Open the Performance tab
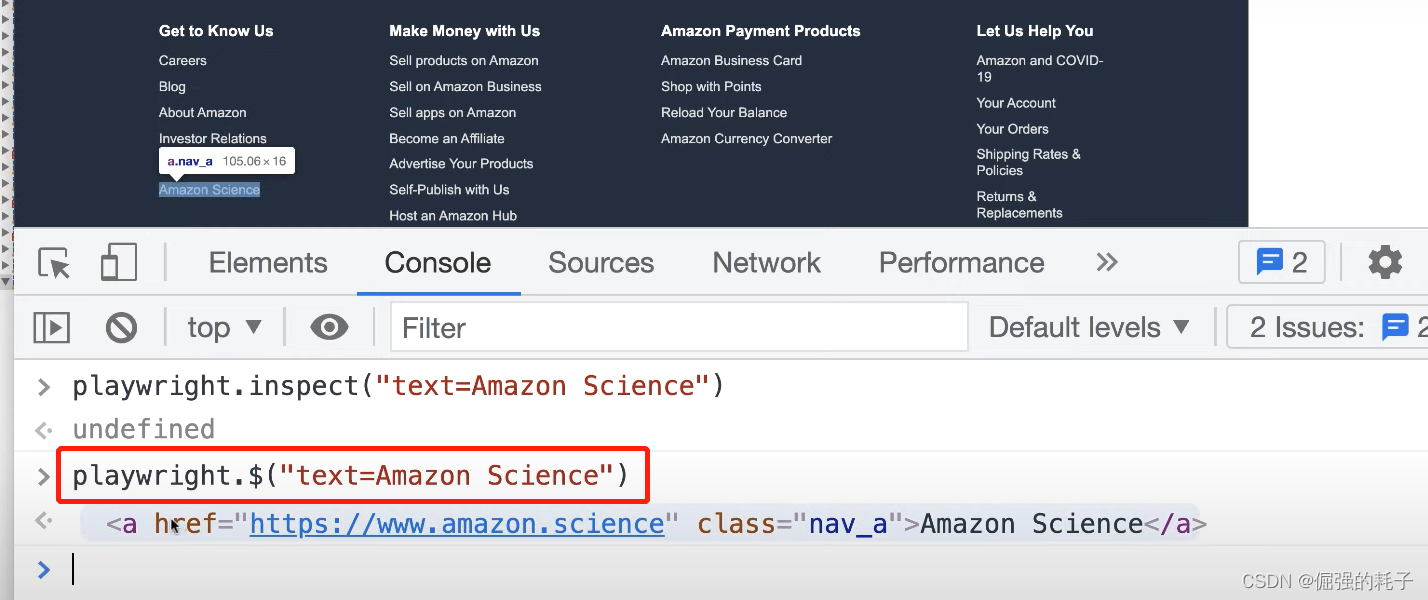Screen dimensions: 1428x600 click(961, 263)
